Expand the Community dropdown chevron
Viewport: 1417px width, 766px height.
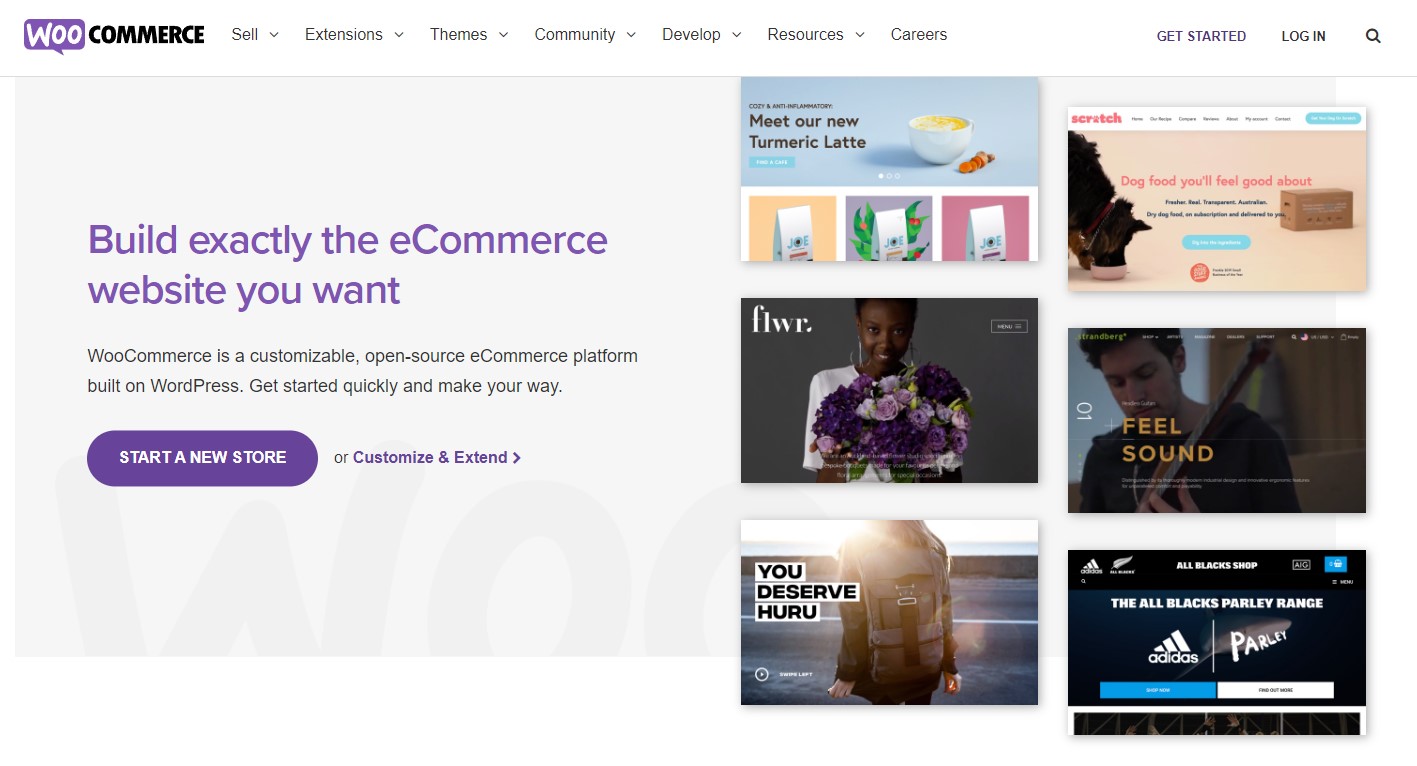[x=631, y=35]
